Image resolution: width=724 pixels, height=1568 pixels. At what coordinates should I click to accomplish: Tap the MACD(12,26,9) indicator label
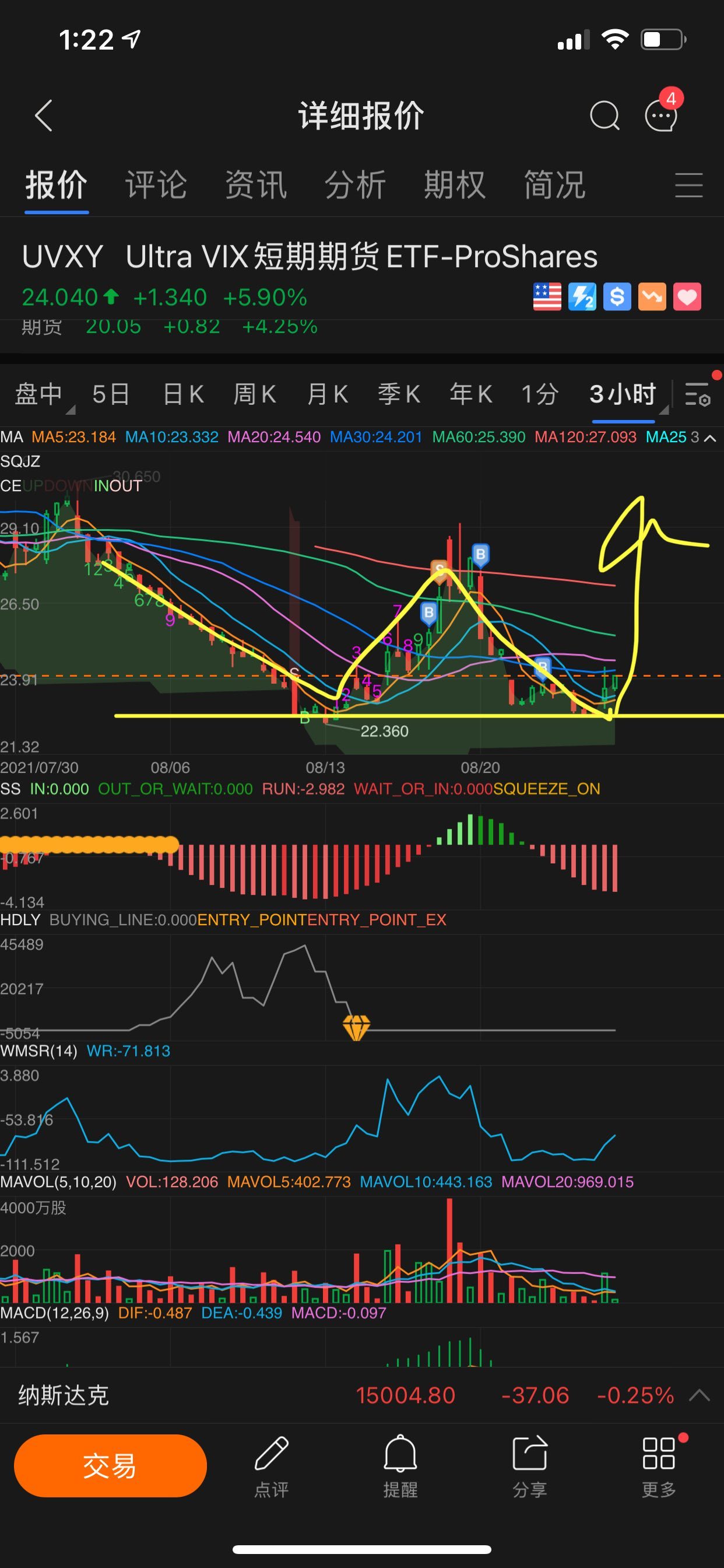(54, 1312)
